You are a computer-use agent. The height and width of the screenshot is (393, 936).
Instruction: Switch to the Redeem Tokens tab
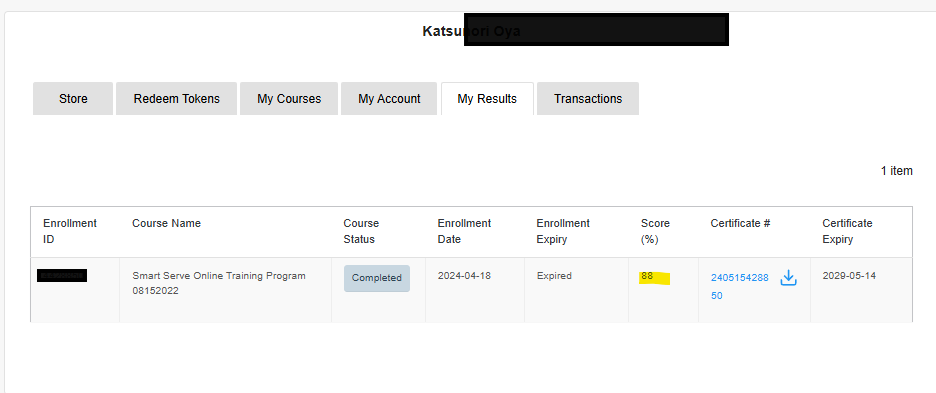click(x=177, y=99)
